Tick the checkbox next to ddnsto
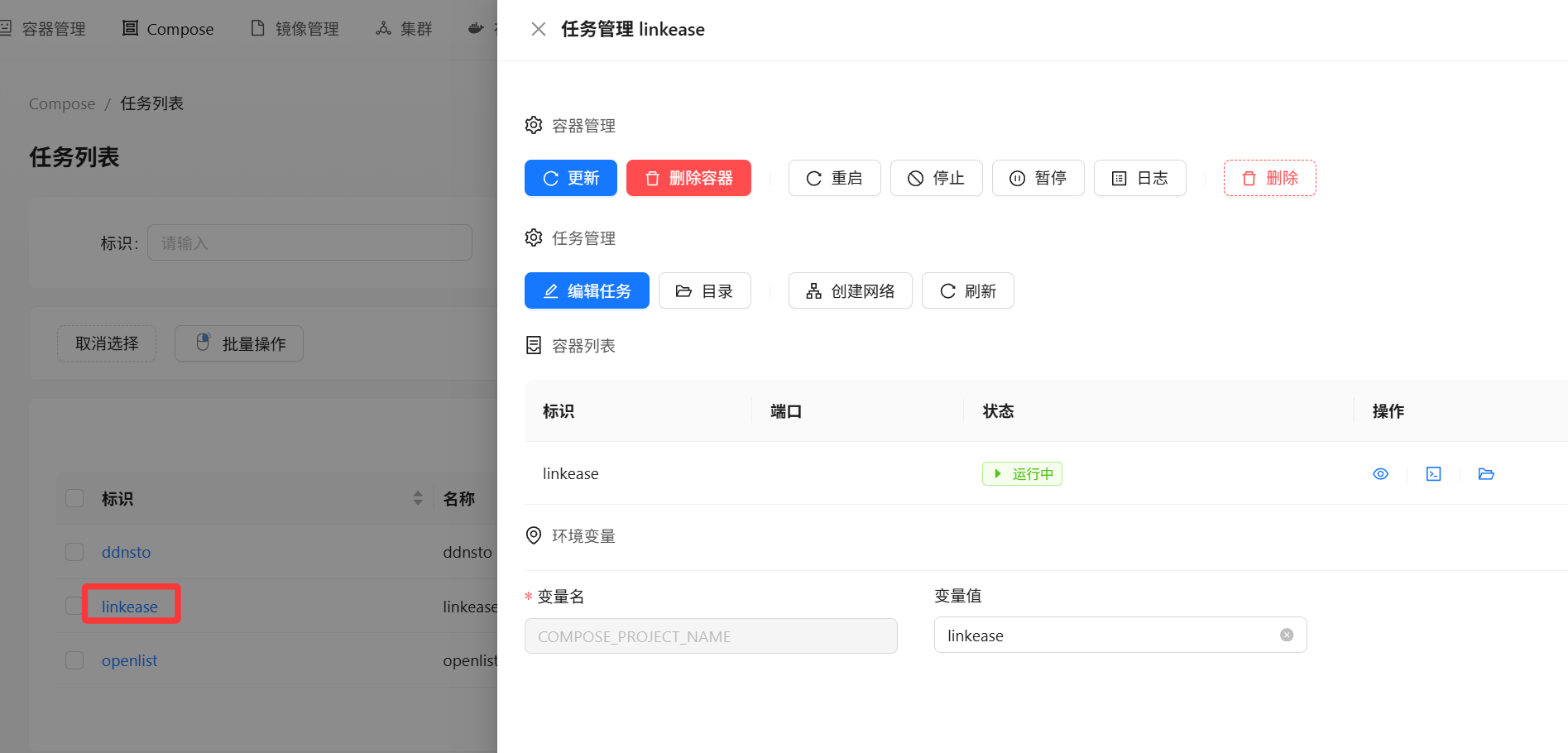This screenshot has width=1568, height=753. click(x=74, y=552)
